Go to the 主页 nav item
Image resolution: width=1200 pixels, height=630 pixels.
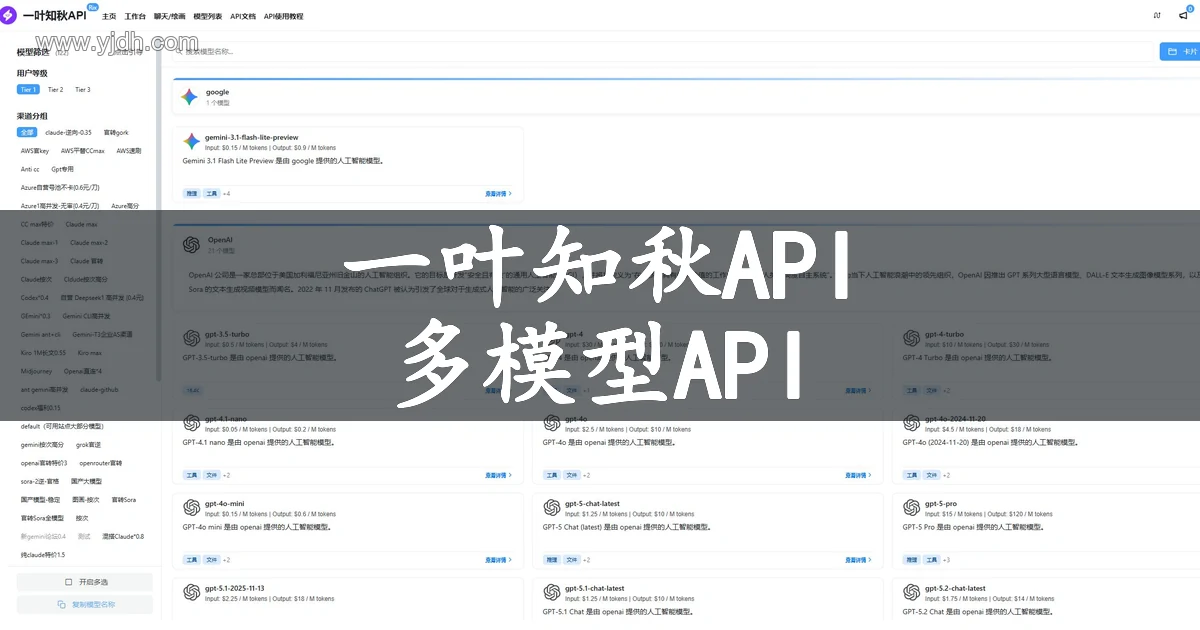click(x=109, y=16)
